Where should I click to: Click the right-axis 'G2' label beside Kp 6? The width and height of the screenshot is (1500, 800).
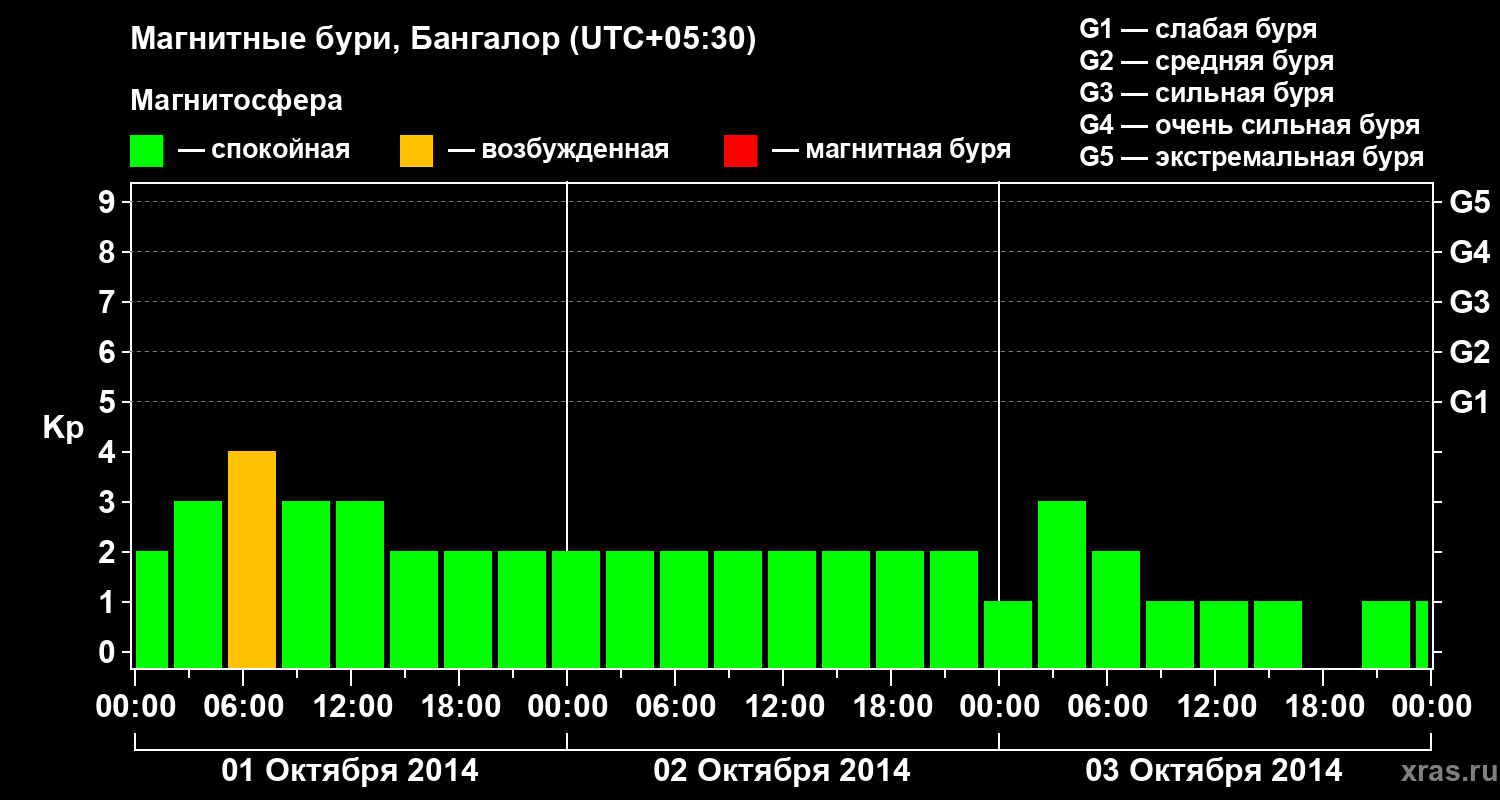[x=1469, y=352]
